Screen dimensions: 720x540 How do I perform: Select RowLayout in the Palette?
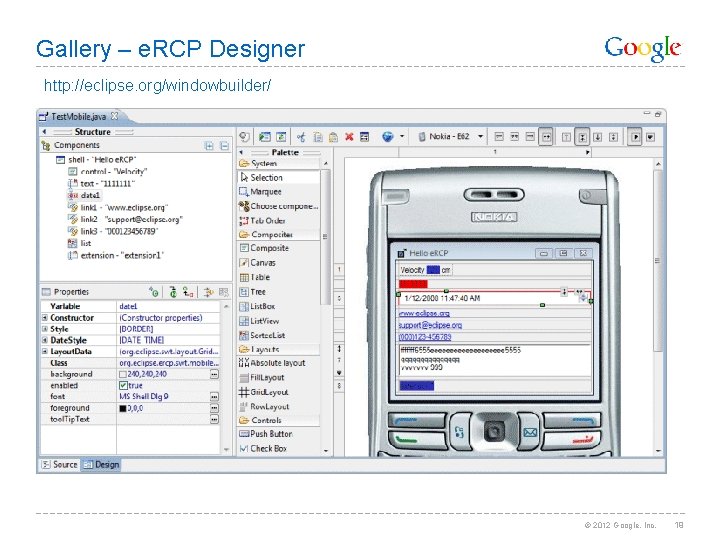(264, 406)
